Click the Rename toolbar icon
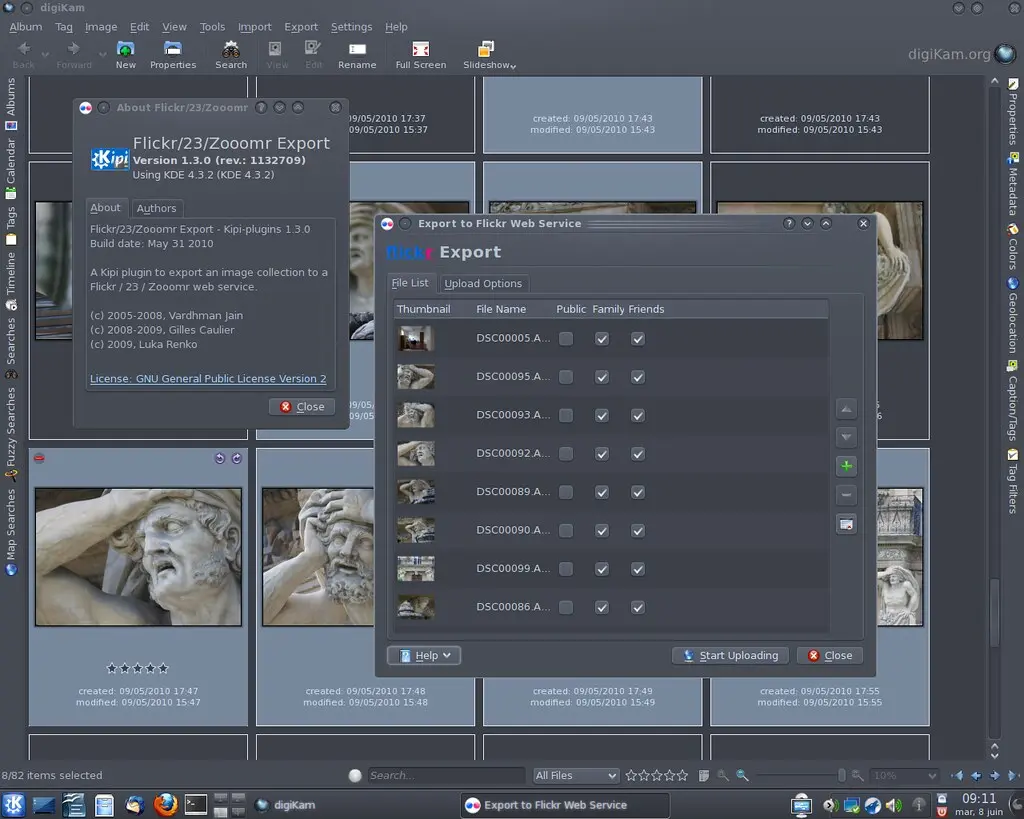 click(x=357, y=50)
